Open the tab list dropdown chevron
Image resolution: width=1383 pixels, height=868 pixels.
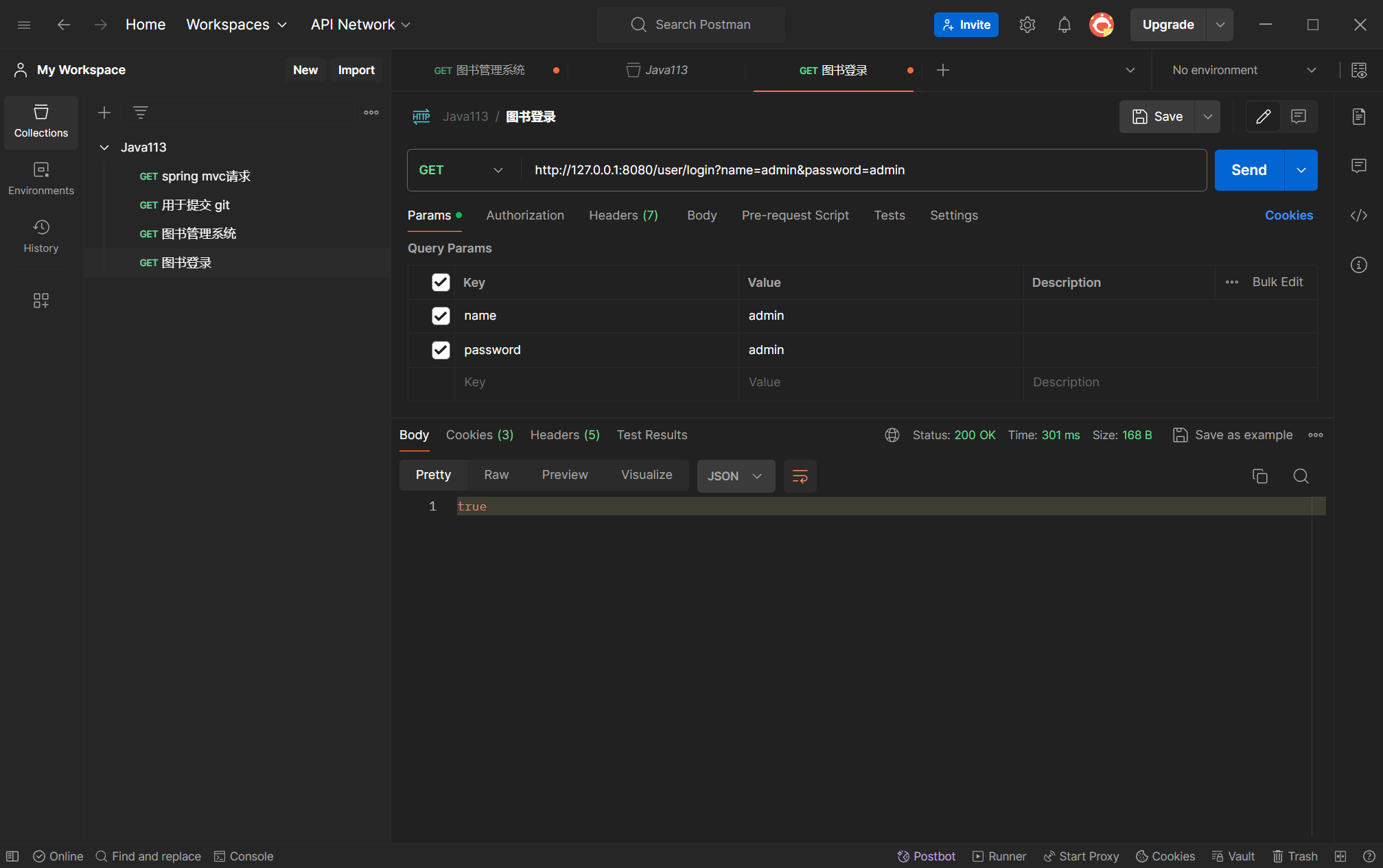(1130, 70)
